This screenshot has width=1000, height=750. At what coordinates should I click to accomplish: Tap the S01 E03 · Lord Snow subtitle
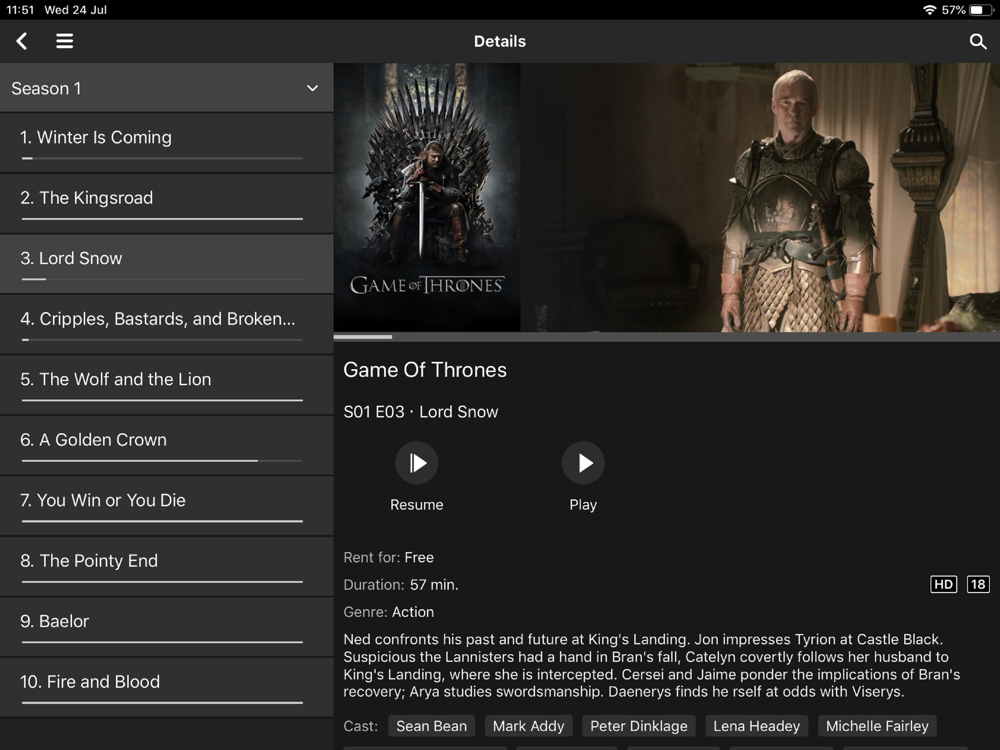pyautogui.click(x=421, y=412)
